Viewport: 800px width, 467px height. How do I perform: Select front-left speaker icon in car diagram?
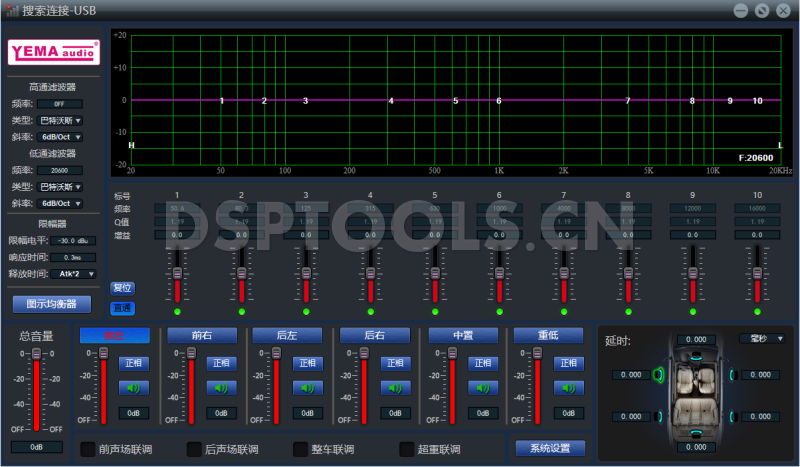[659, 375]
